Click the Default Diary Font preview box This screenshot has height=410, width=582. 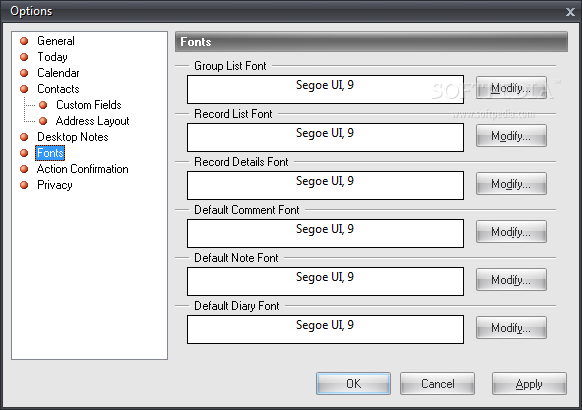coord(325,329)
